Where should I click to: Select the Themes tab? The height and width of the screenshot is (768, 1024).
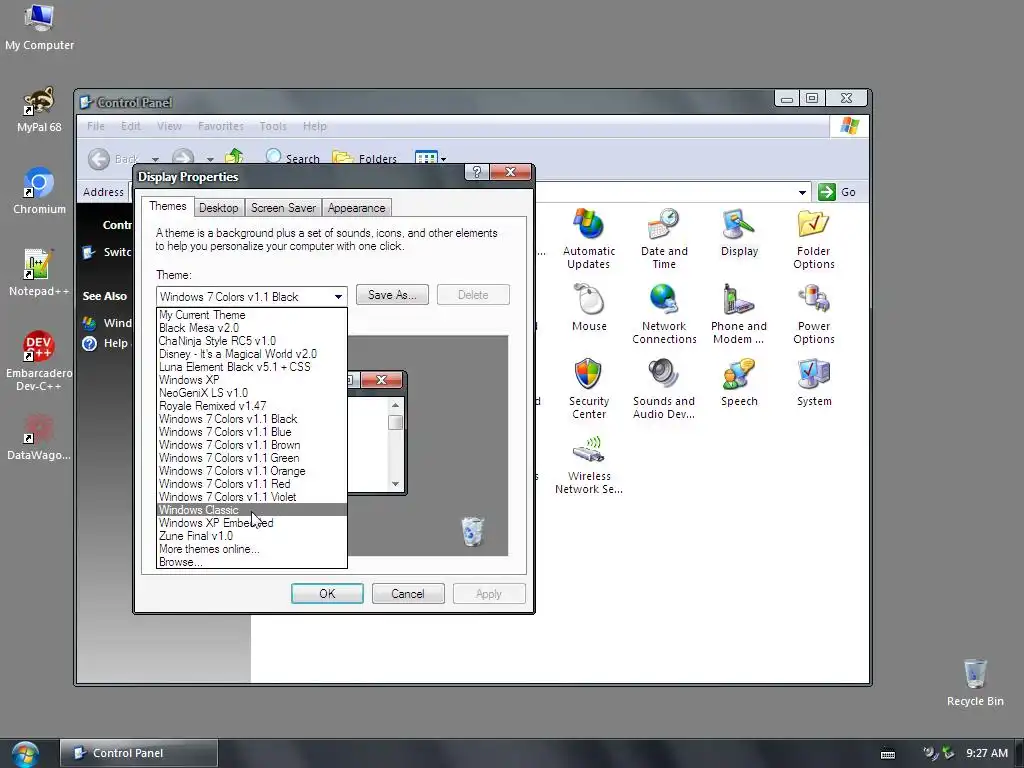[x=168, y=206]
